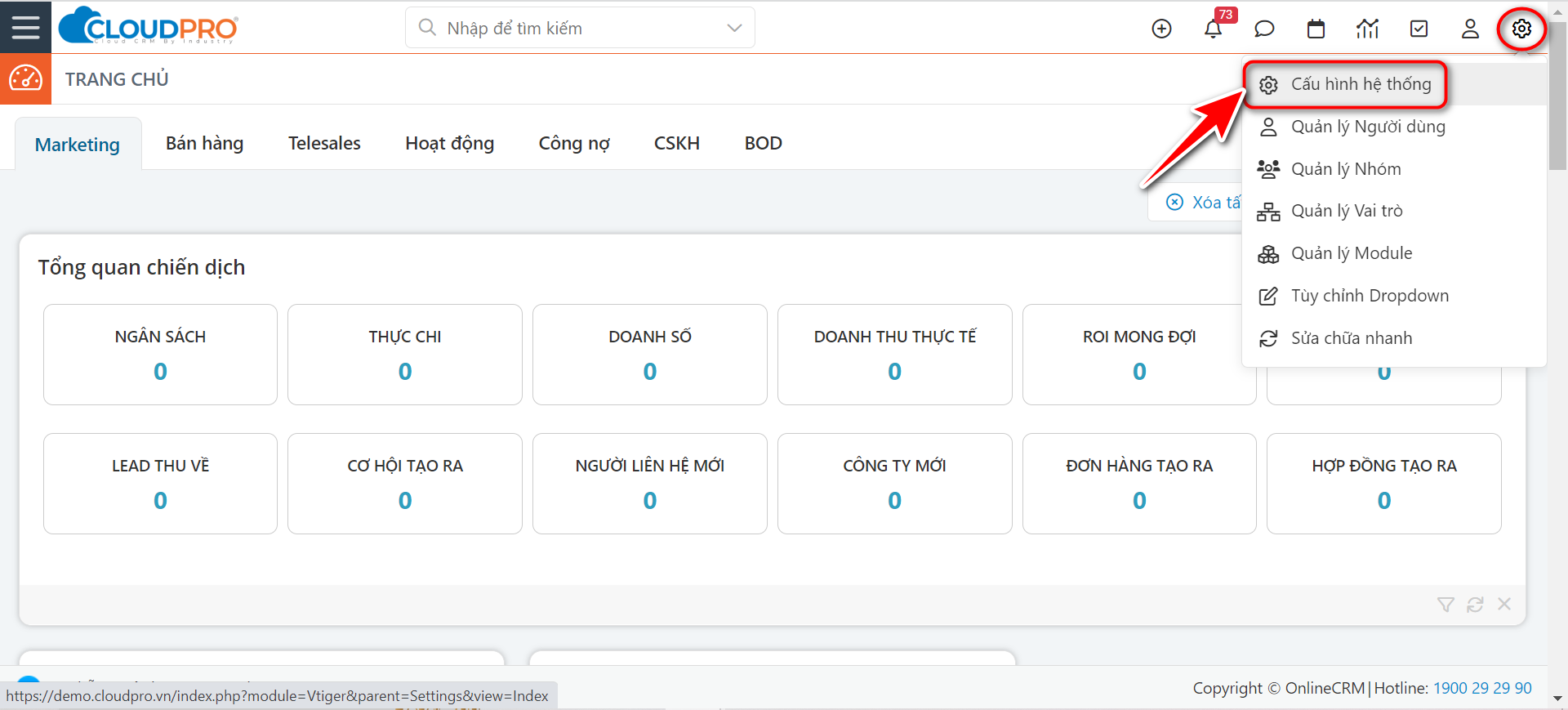The image size is (1568, 710).
Task: Click the hierarchy icon beside Quản lý Vai trò
Action: pos(1268,212)
